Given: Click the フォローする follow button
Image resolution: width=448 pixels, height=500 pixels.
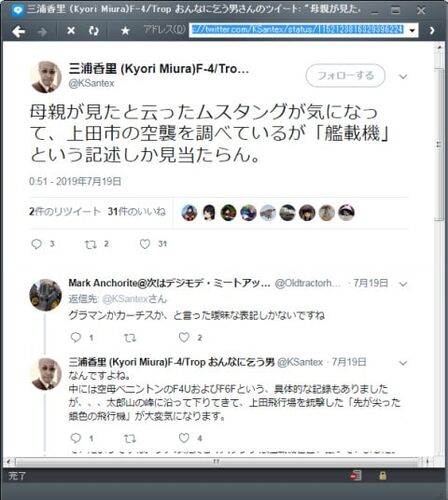Looking at the screenshot, I should tap(345, 76).
